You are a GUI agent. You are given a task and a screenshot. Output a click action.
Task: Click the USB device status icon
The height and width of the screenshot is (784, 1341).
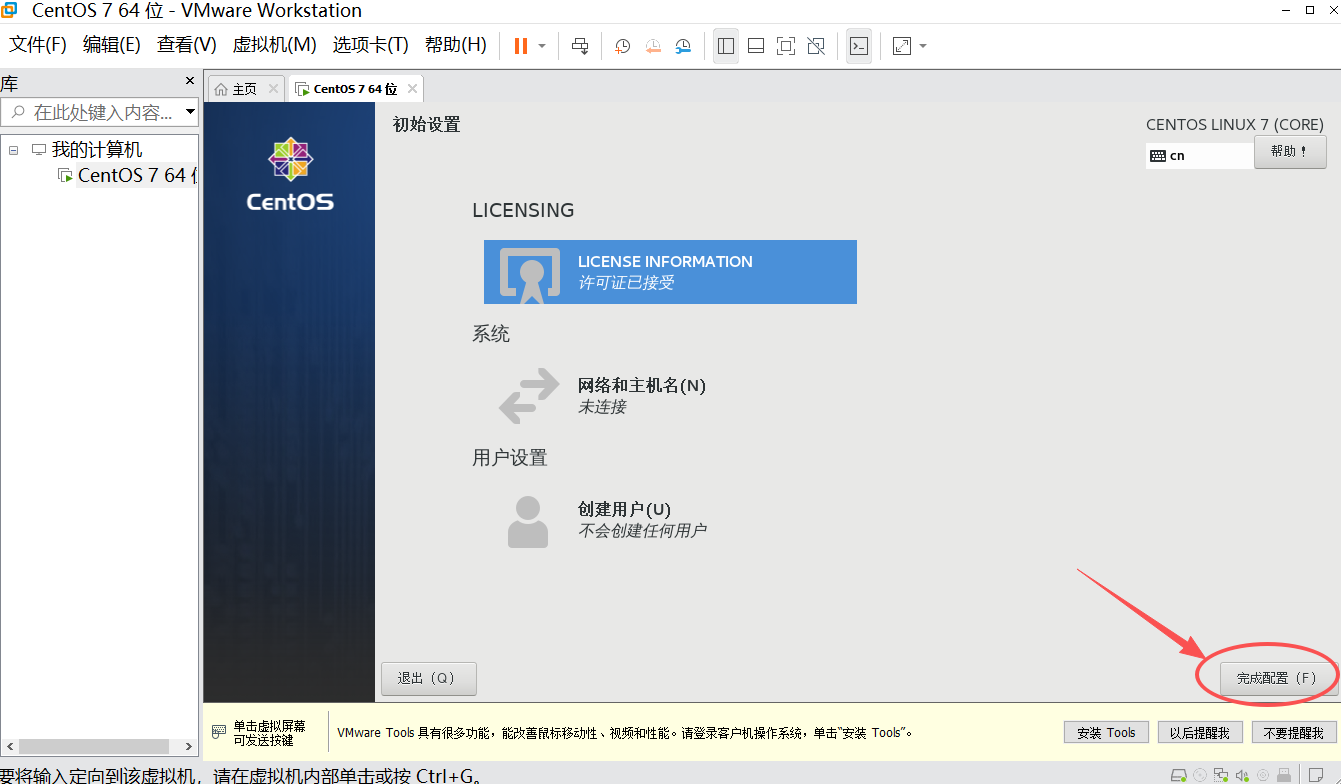[1284, 775]
